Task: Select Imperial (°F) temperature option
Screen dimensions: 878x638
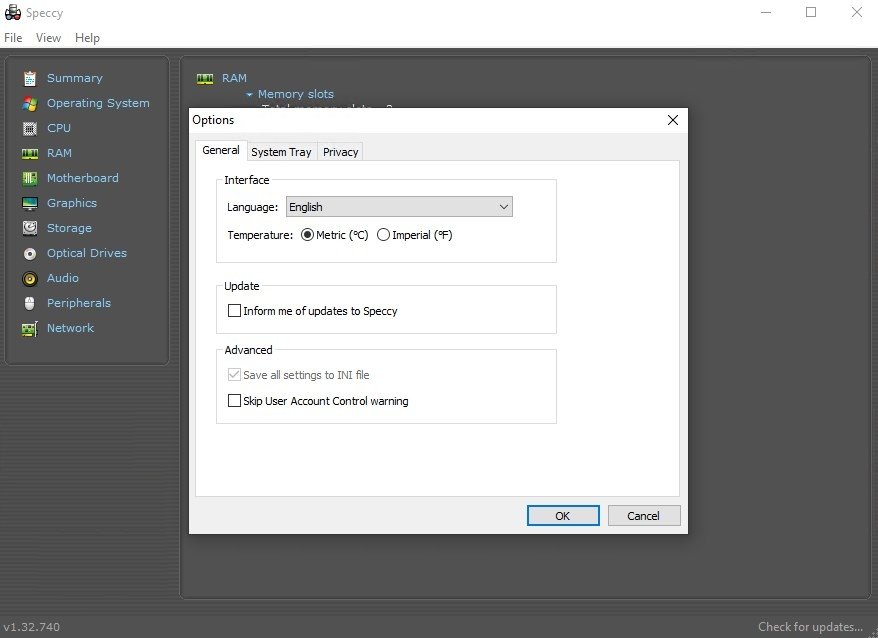Action: [x=414, y=235]
